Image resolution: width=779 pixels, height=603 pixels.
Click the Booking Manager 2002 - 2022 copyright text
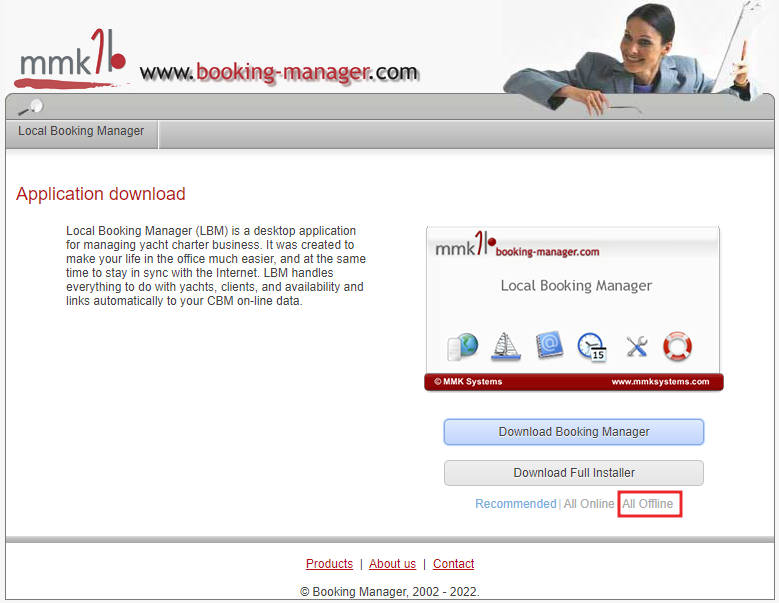pyautogui.click(x=390, y=592)
